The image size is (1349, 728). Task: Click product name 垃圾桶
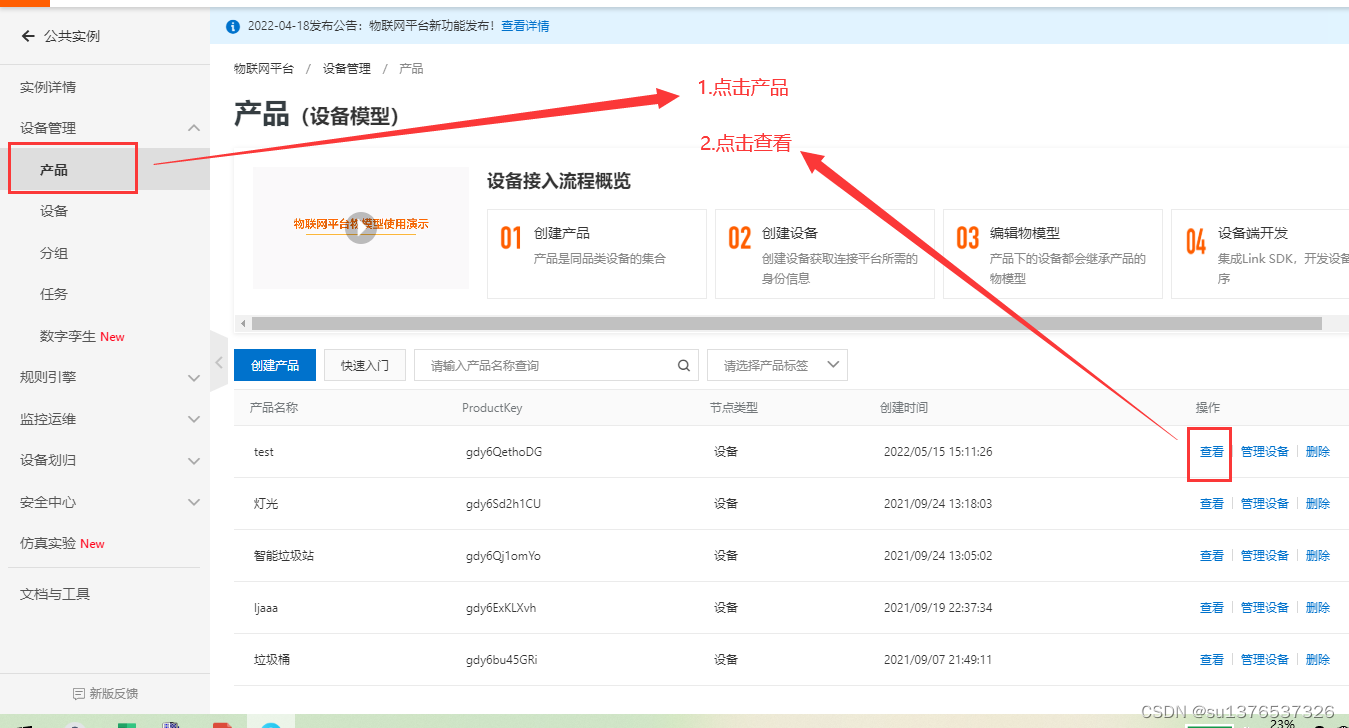[x=272, y=660]
